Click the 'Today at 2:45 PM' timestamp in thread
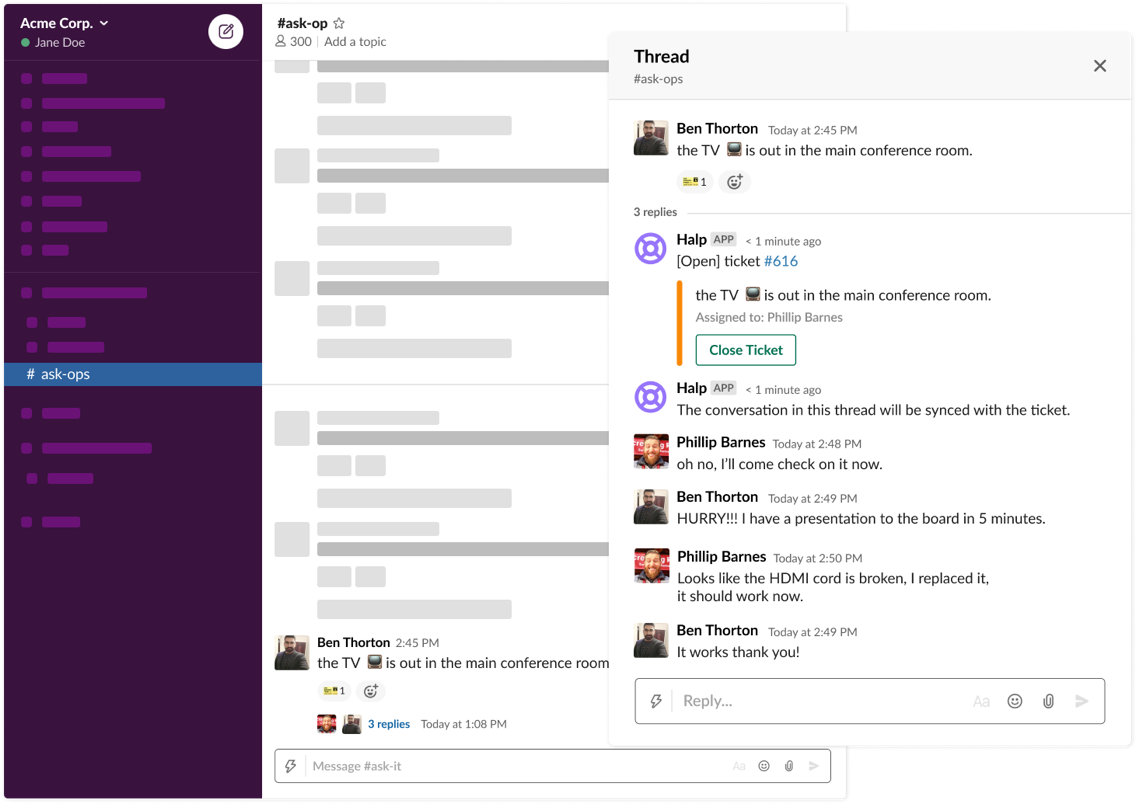 (812, 130)
